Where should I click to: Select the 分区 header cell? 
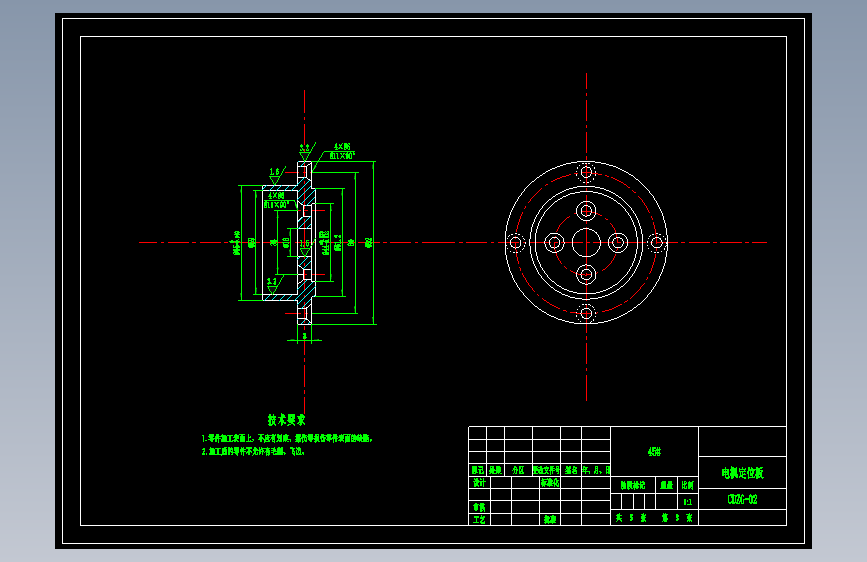point(518,470)
